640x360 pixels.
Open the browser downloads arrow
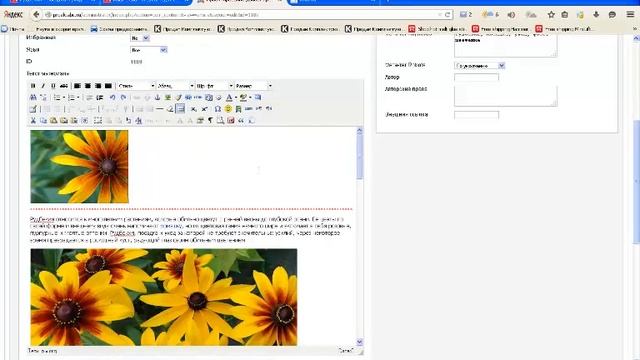pyautogui.click(x=596, y=15)
